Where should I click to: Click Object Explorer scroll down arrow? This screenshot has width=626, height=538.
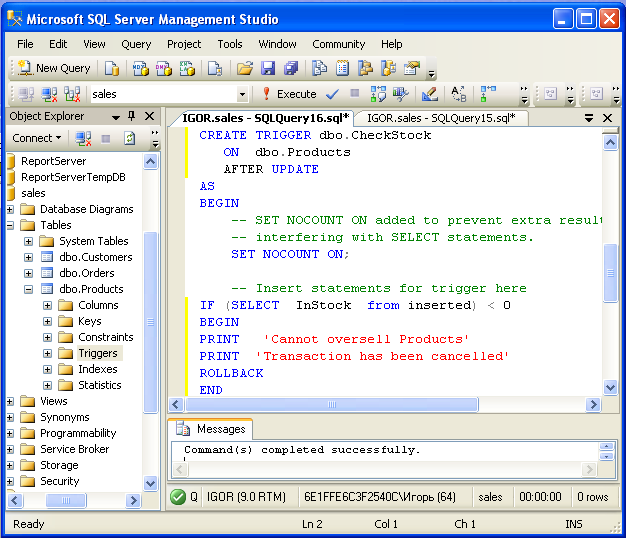click(x=151, y=483)
